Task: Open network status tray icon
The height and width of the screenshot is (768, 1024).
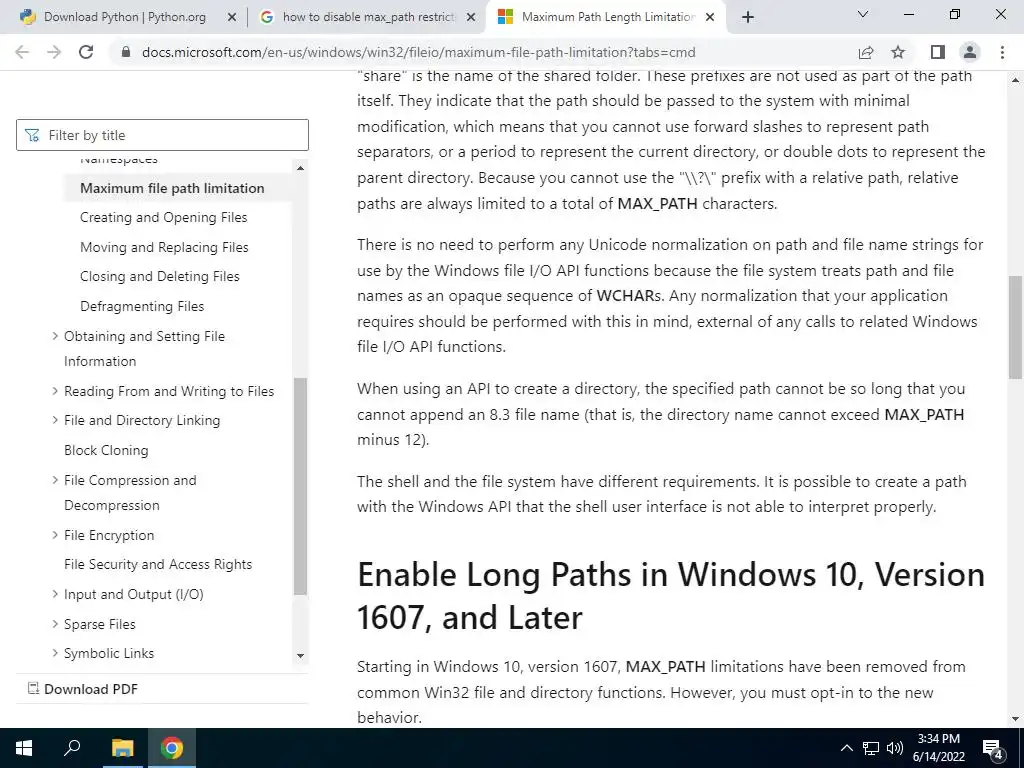Action: (x=871, y=748)
